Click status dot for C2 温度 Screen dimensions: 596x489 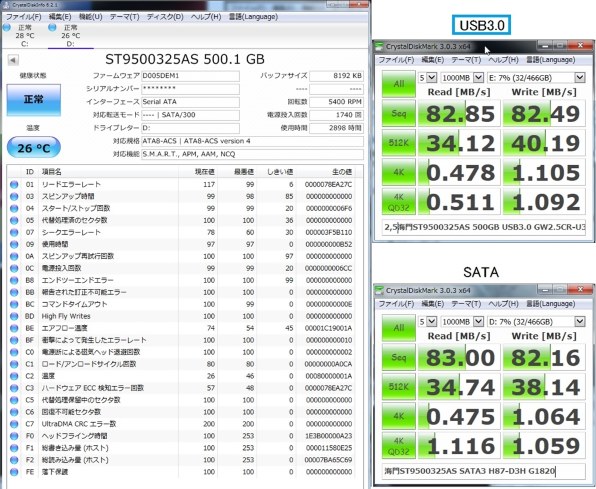click(14, 376)
